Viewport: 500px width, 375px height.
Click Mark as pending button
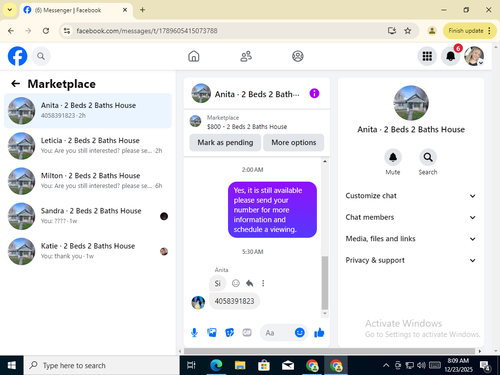(225, 143)
